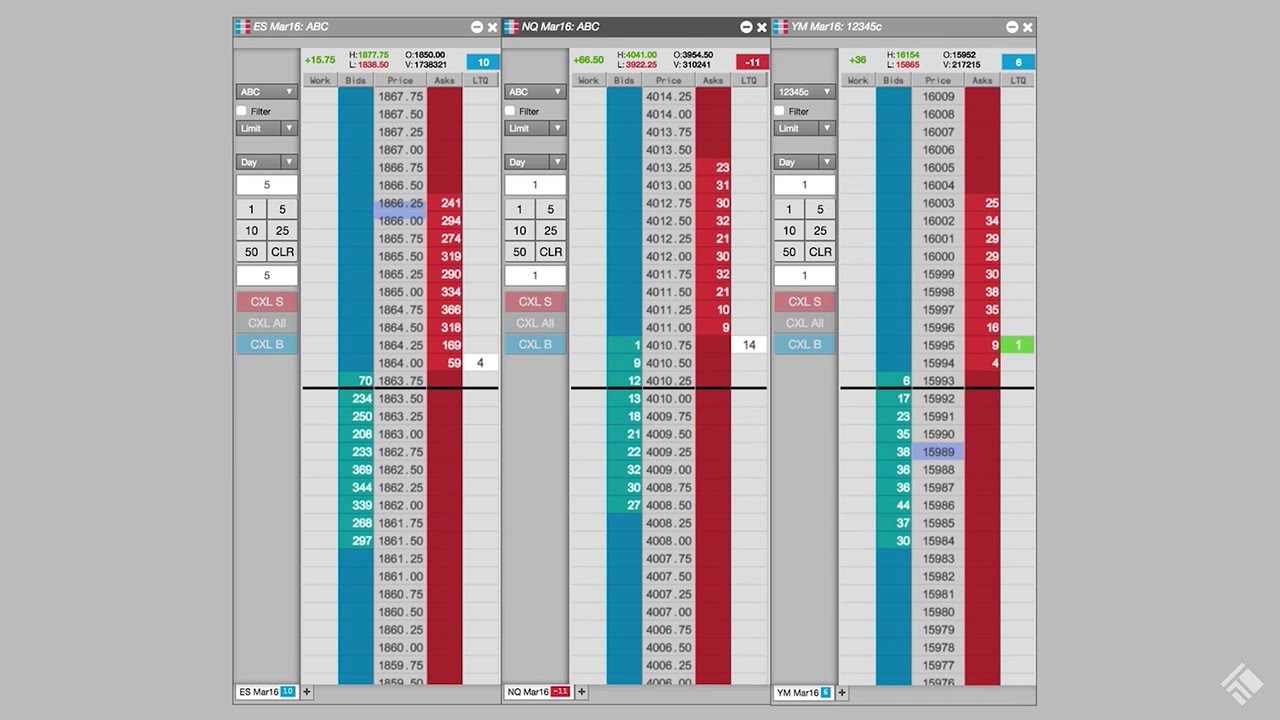Click the Bids column header in ES ladder
This screenshot has height=720, width=1280.
pyautogui.click(x=356, y=80)
